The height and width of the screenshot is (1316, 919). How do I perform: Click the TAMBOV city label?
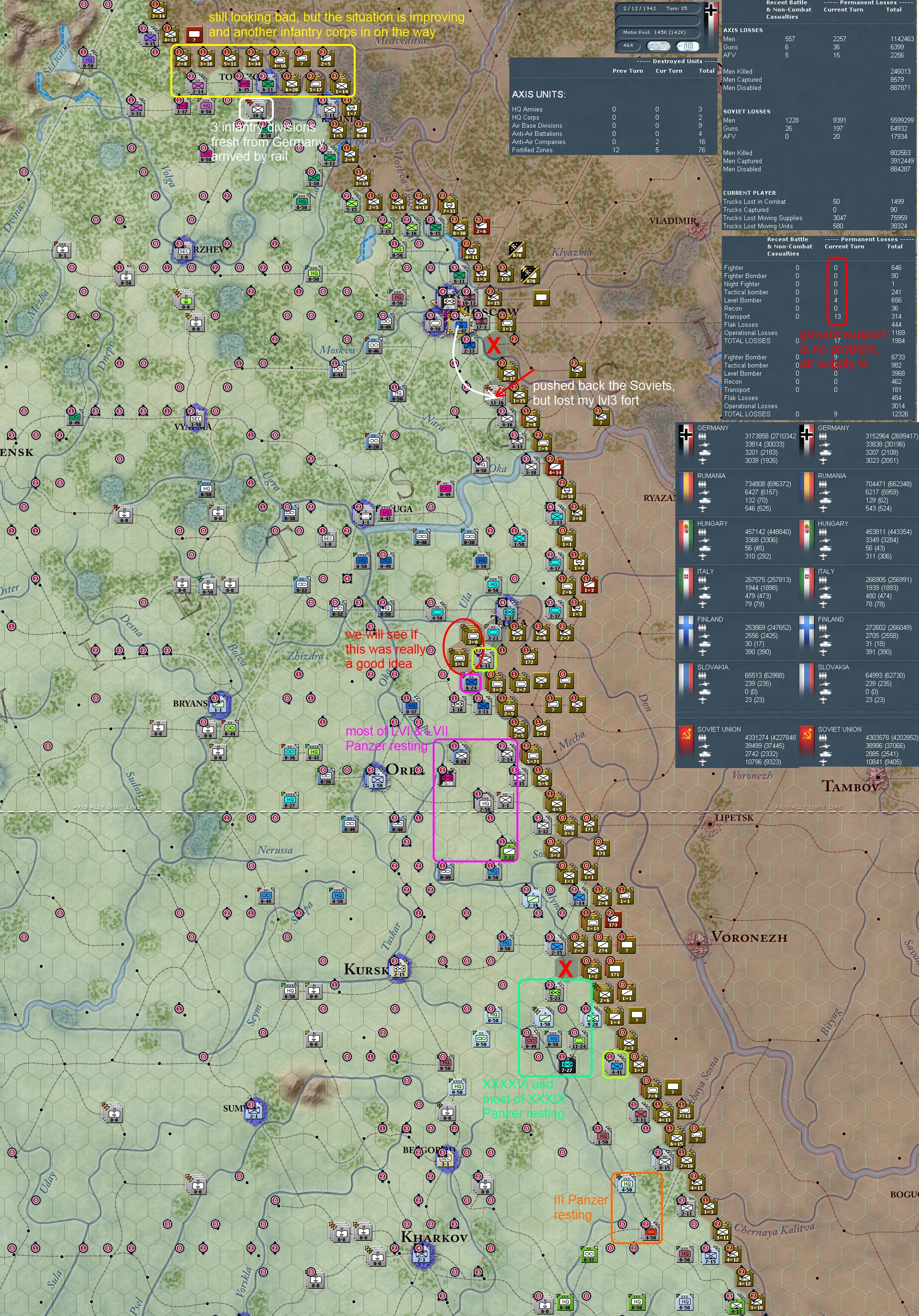tap(850, 787)
